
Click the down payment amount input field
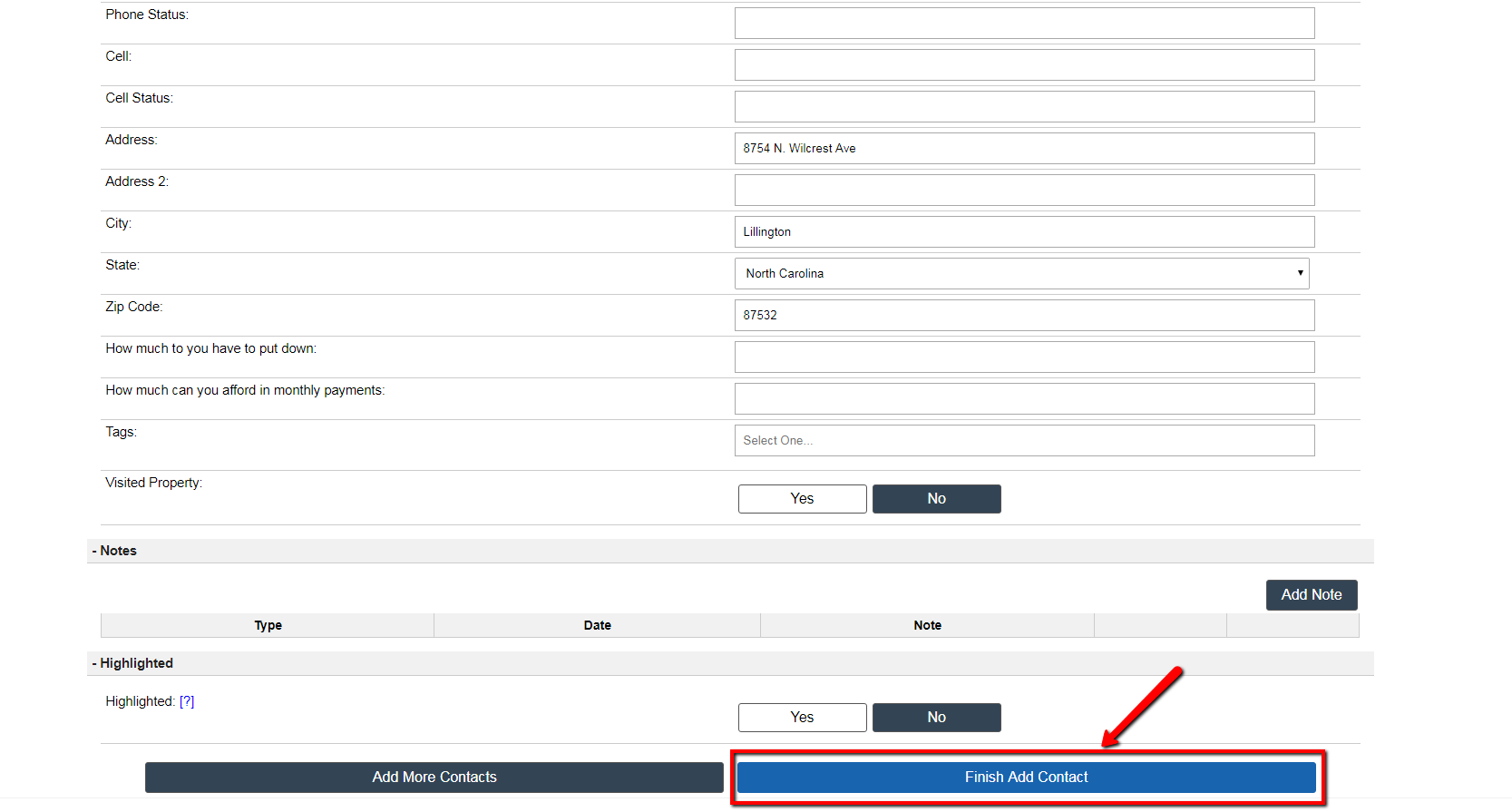(x=1024, y=357)
